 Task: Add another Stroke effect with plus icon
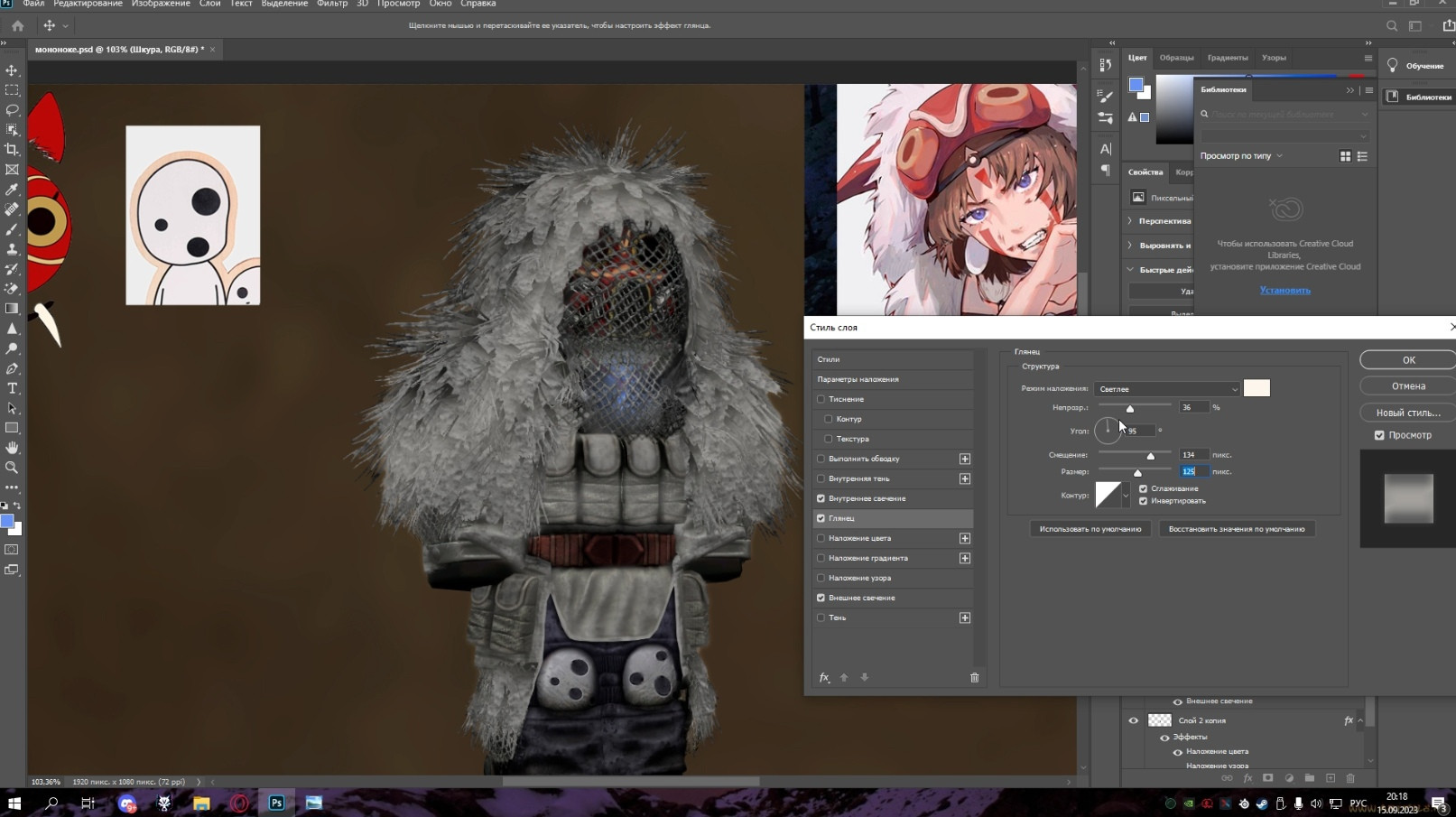(965, 459)
